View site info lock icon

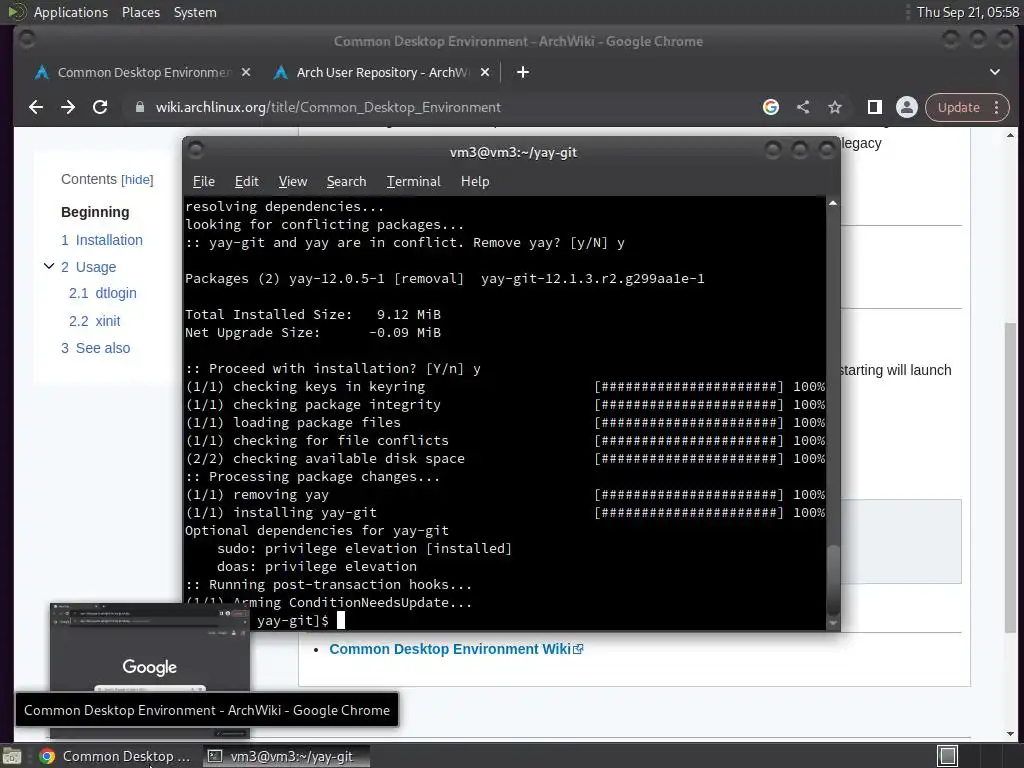click(x=139, y=107)
